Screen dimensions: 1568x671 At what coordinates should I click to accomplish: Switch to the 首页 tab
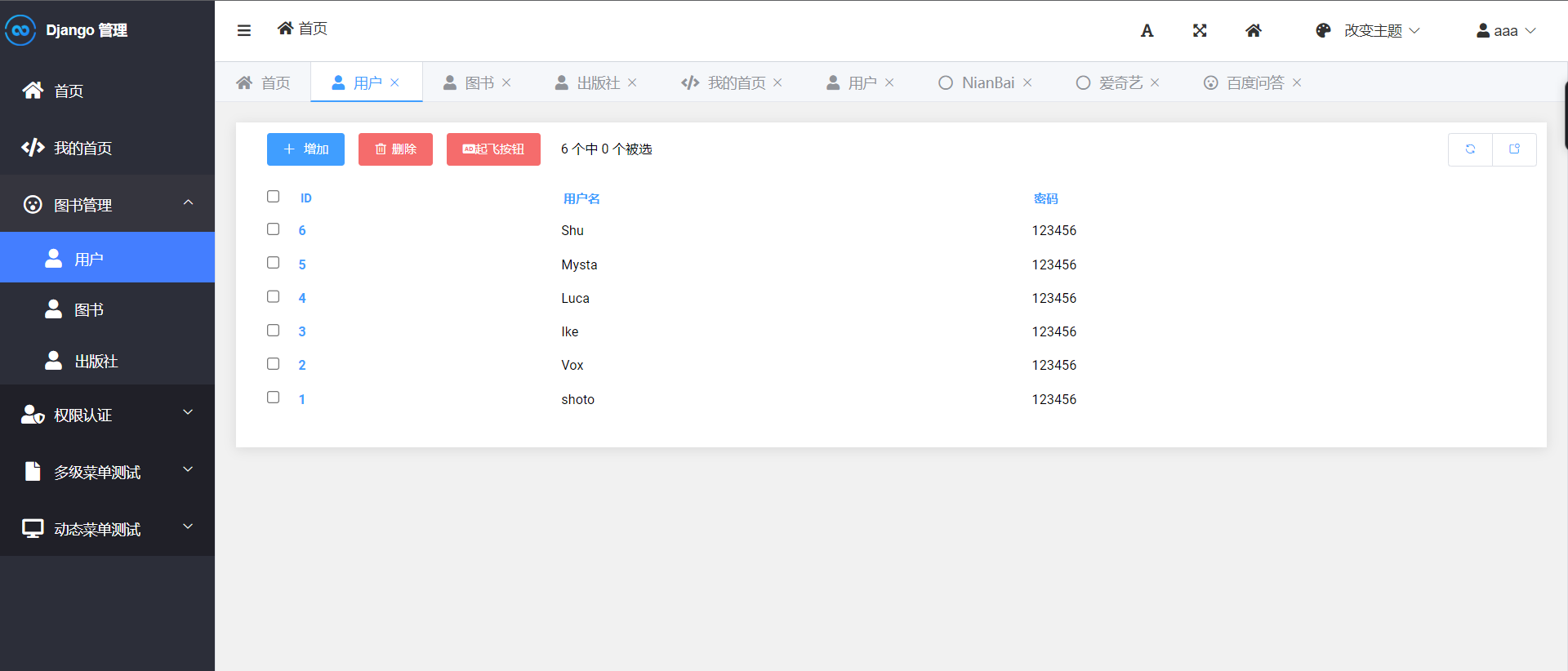tap(263, 82)
